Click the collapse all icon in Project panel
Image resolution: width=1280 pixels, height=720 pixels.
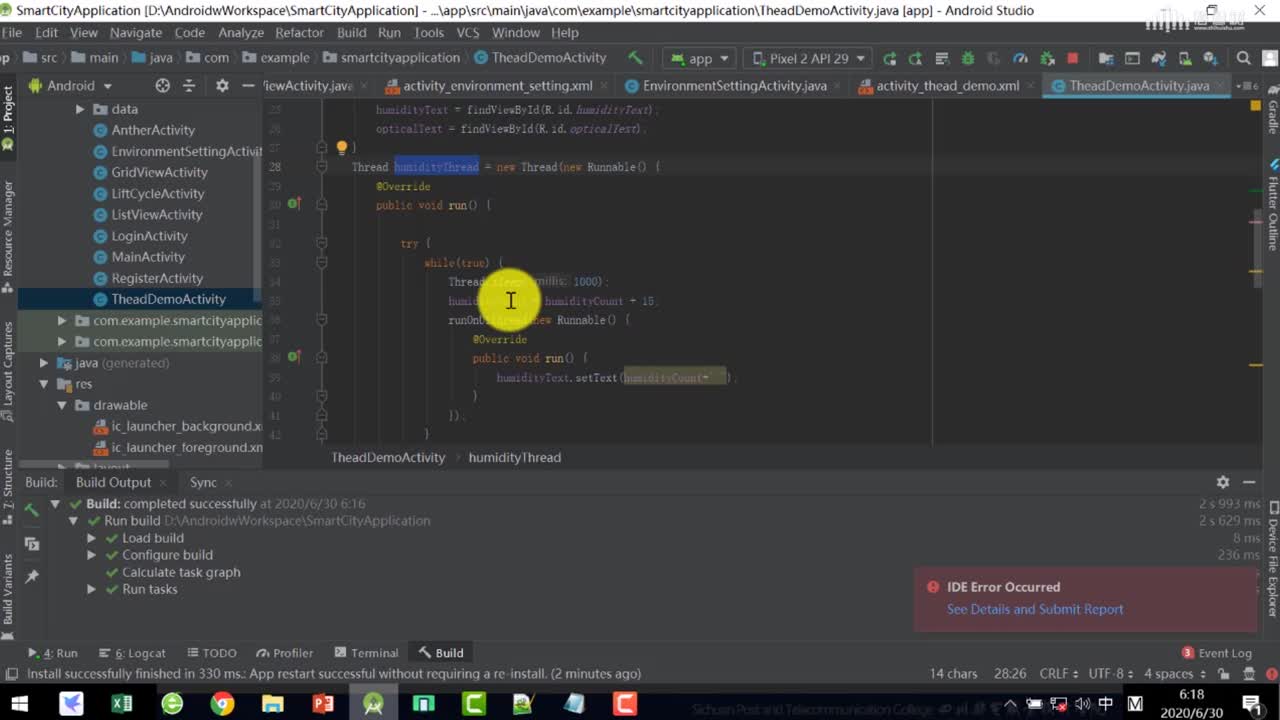(188, 86)
